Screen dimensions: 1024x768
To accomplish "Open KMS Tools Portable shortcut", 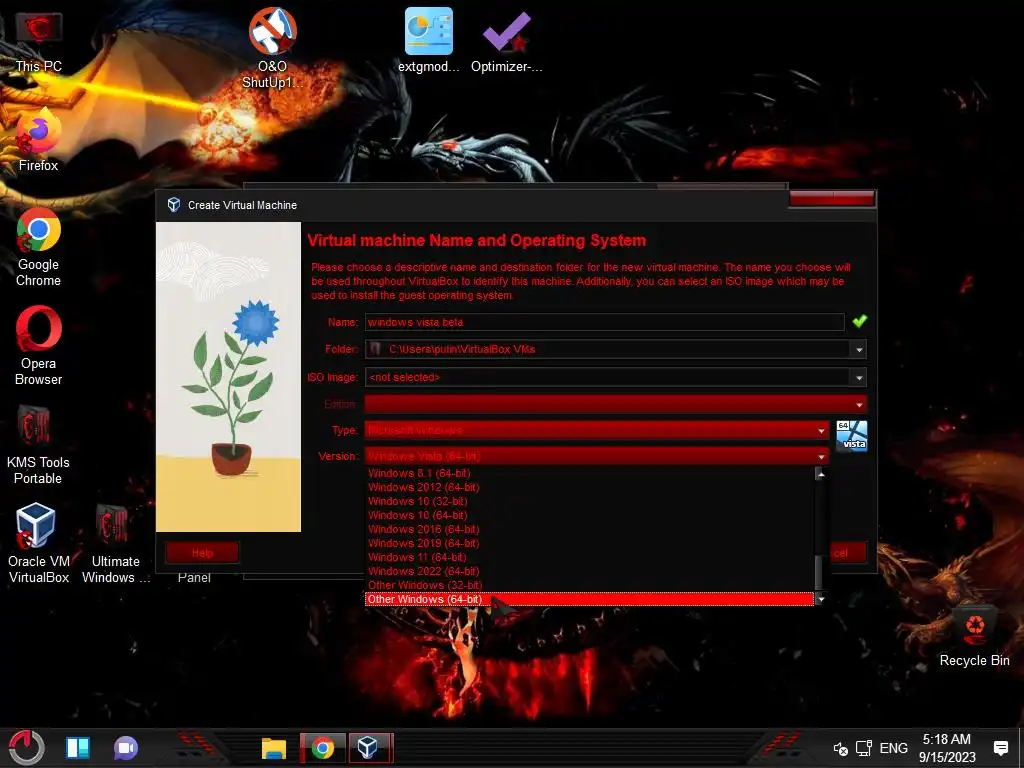I will 39,445.
